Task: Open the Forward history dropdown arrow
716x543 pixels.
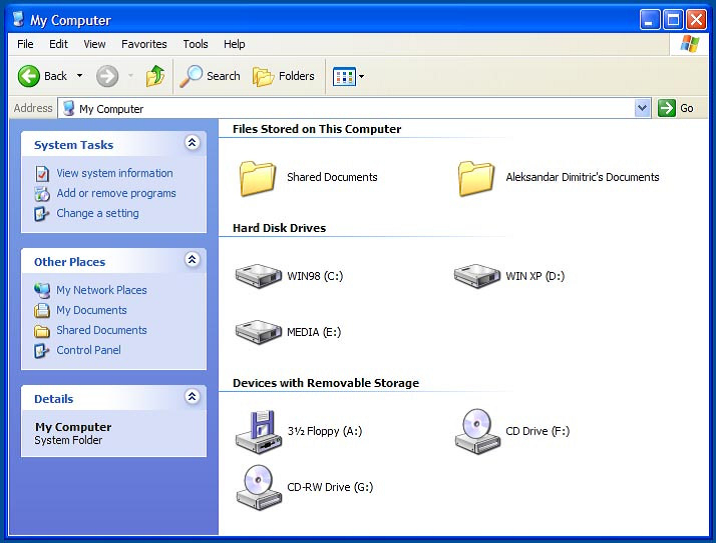Action: pos(131,75)
